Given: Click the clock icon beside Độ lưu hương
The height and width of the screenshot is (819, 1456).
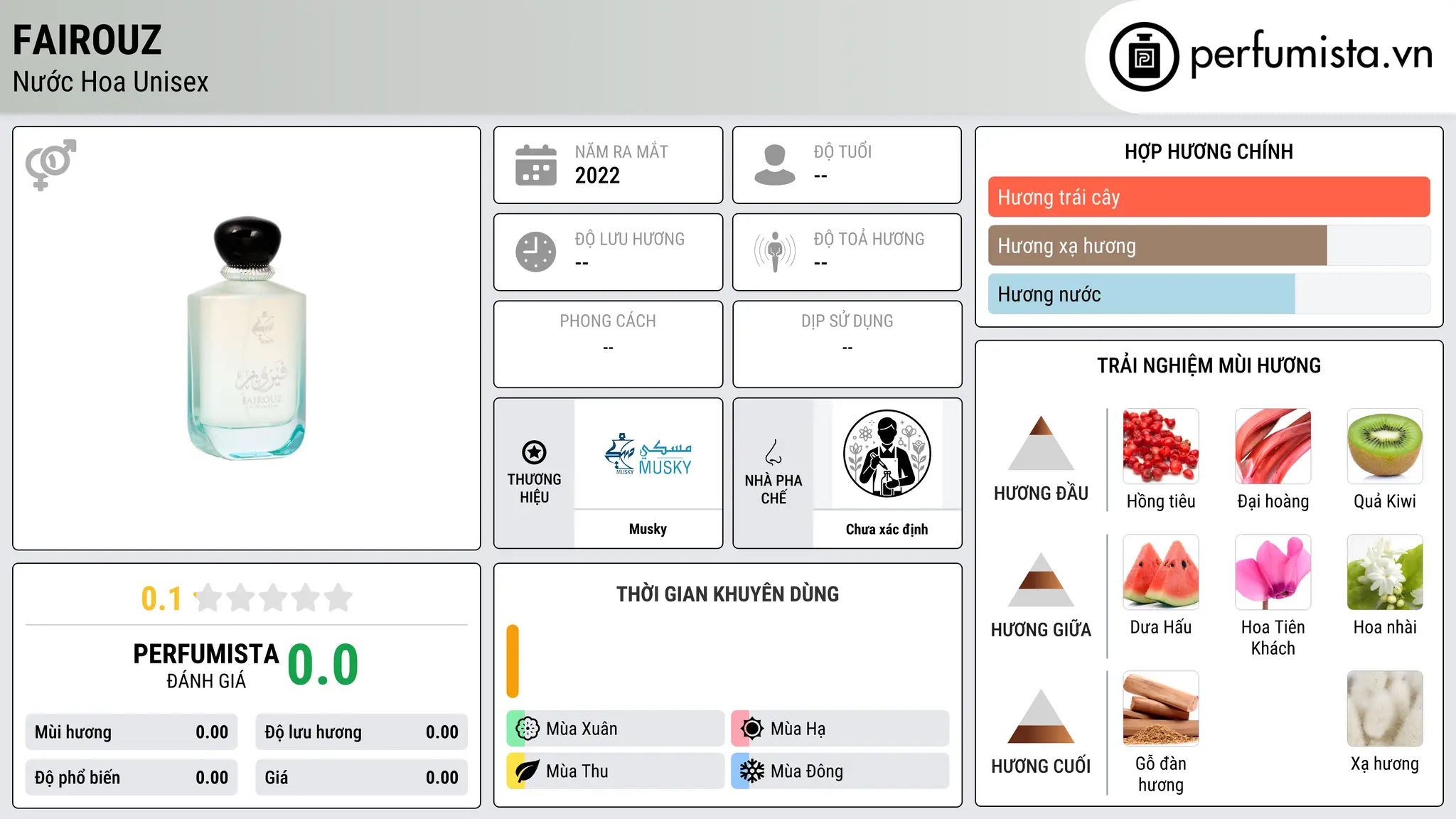Looking at the screenshot, I should 536,252.
